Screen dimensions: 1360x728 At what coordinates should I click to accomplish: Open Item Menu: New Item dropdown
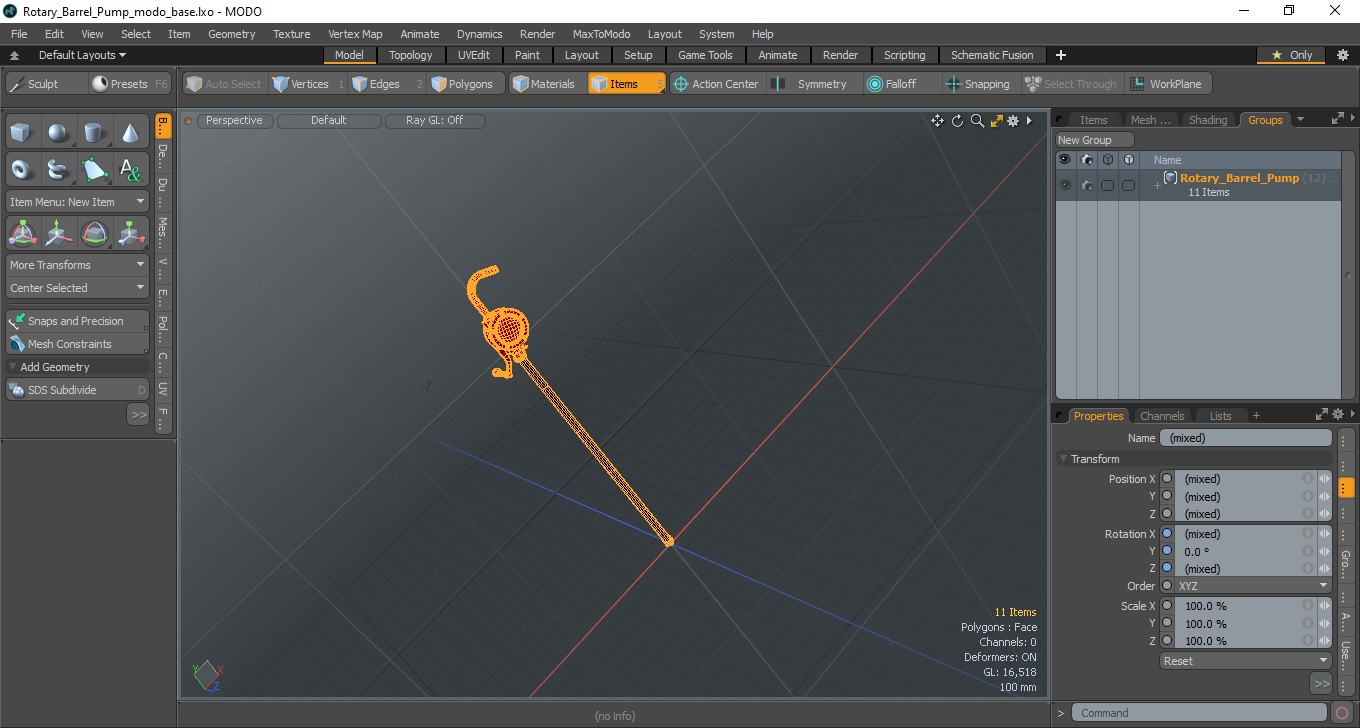coord(77,202)
